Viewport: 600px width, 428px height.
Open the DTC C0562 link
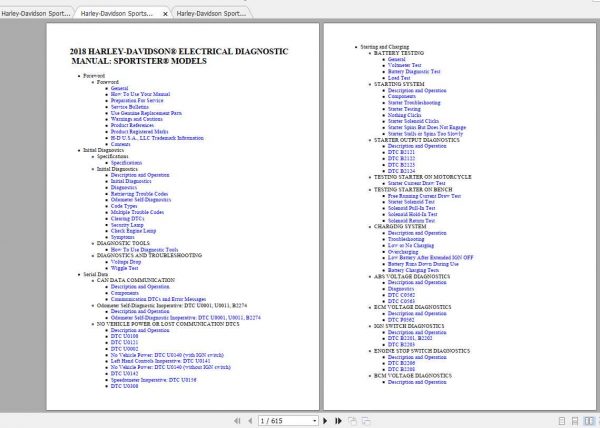401,295
